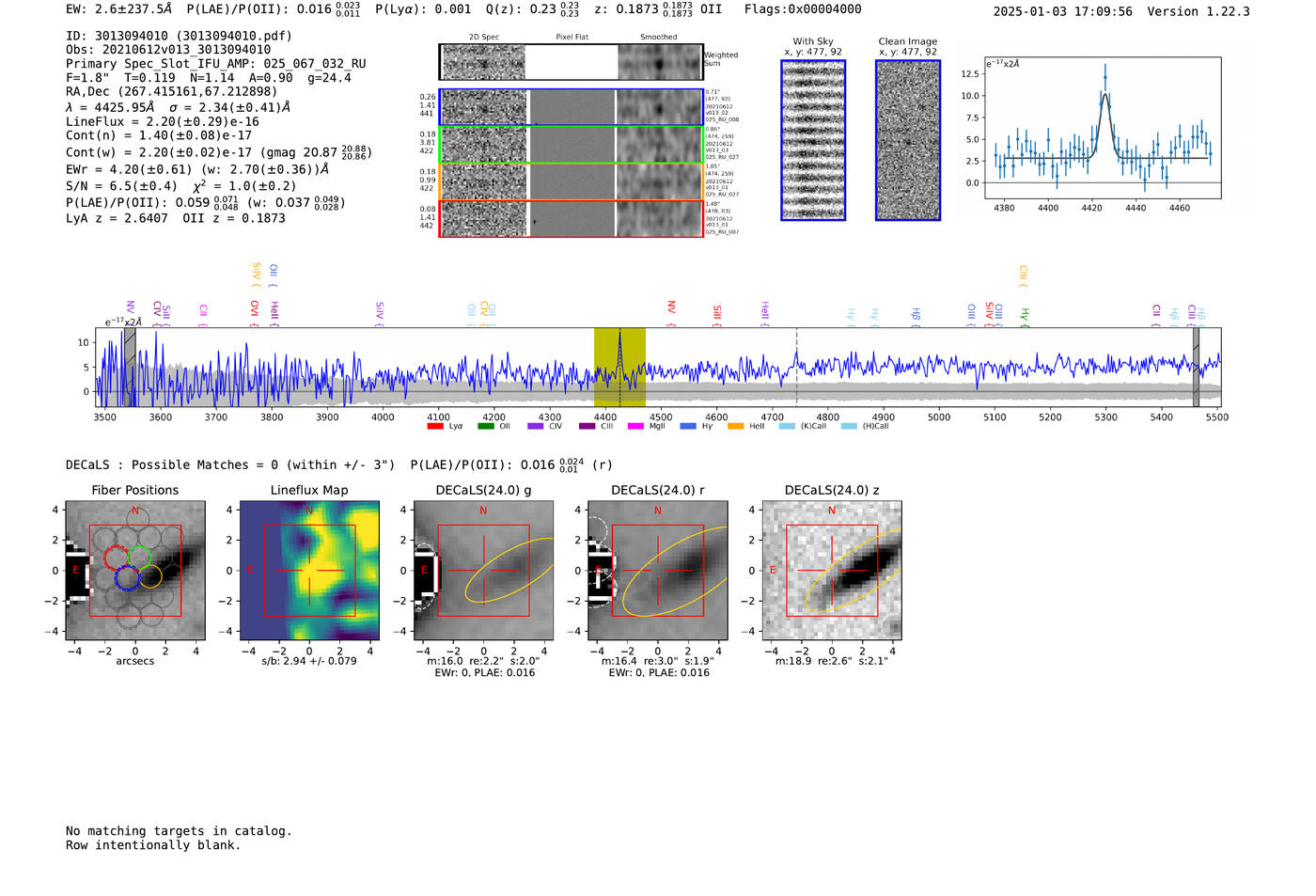
Task: Click the green fiber circle in Fiber Positions
Action: click(x=140, y=558)
